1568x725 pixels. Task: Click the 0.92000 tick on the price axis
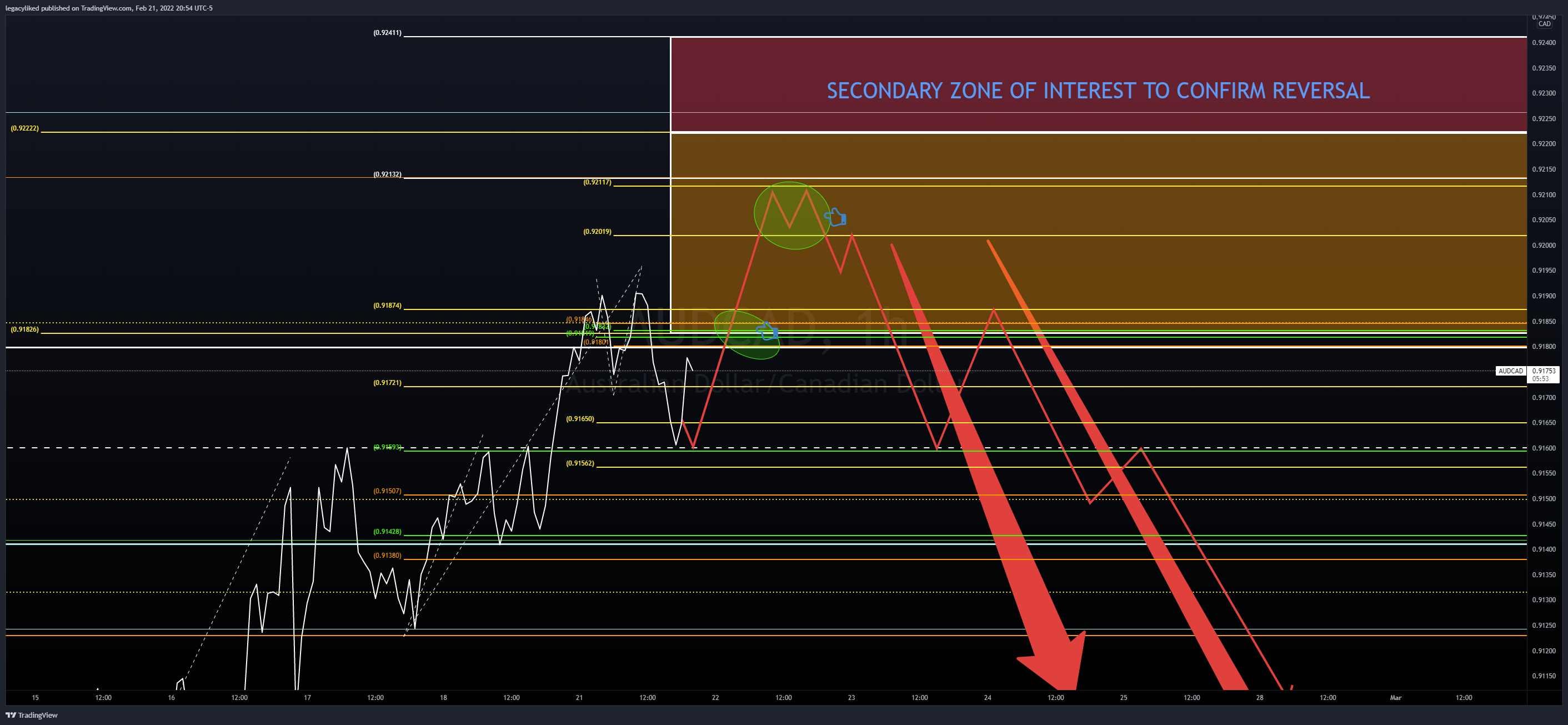click(x=1544, y=246)
